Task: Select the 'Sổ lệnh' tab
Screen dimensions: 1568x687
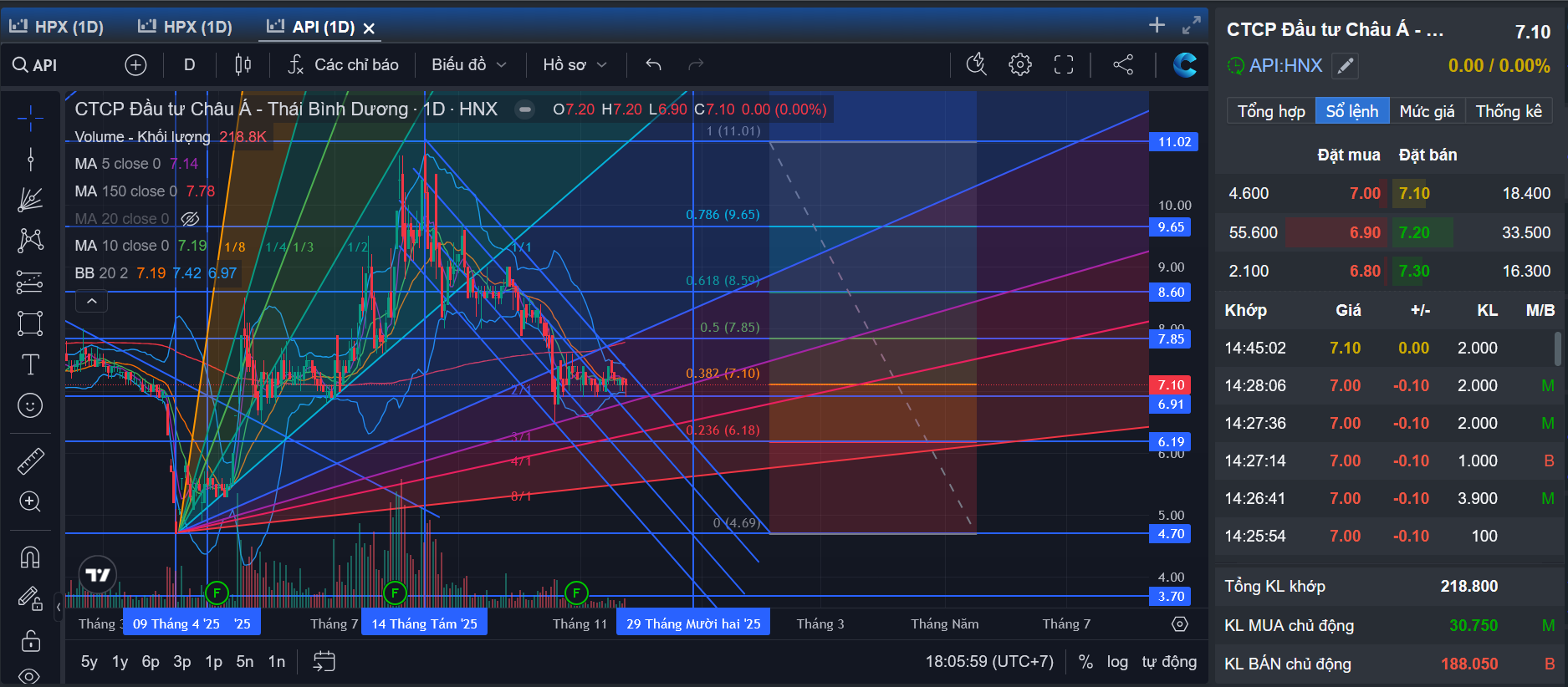Action: 1352,111
